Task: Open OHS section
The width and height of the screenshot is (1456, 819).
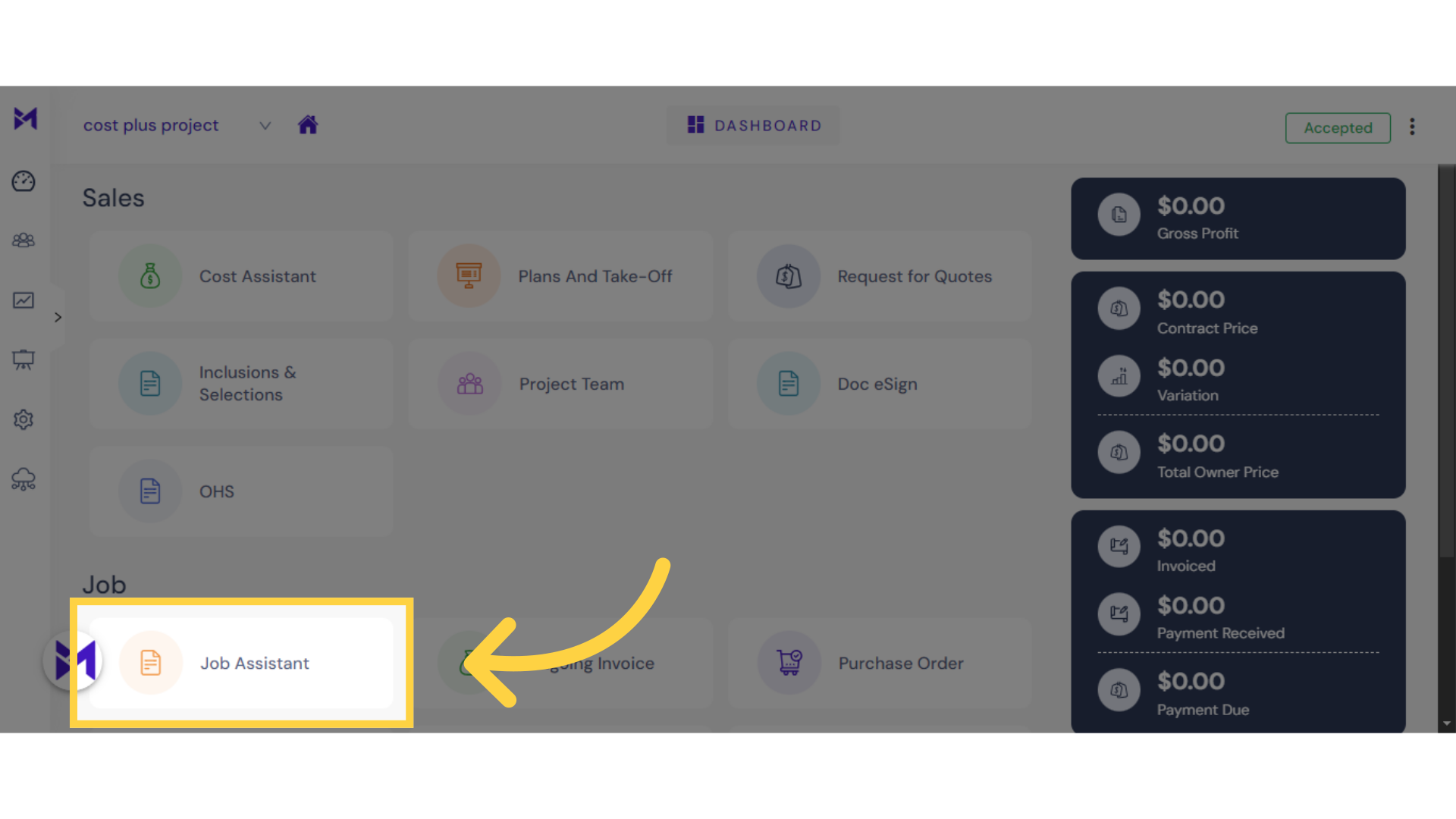Action: click(x=216, y=491)
